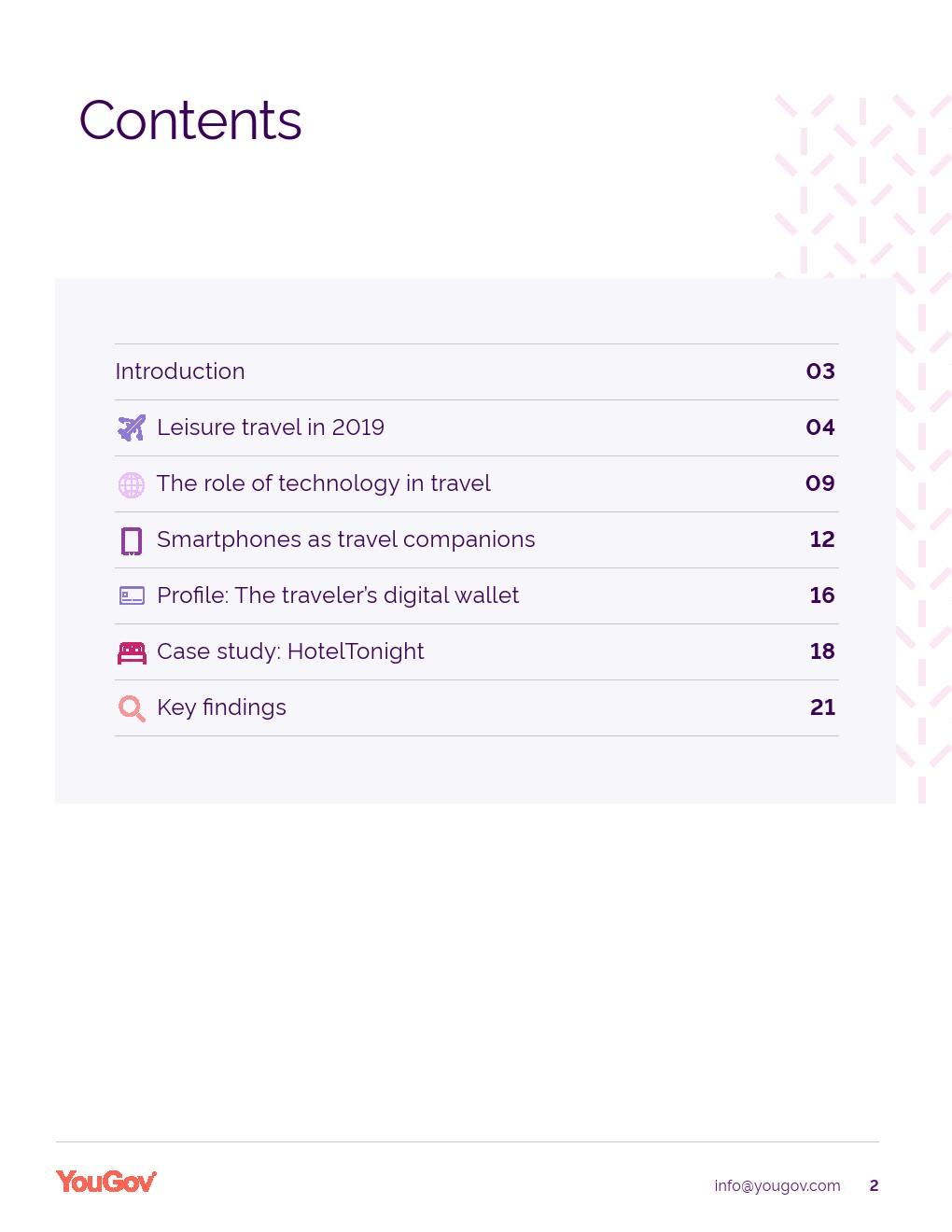Go to Key findings section
The width and height of the screenshot is (952, 1232).
(221, 707)
